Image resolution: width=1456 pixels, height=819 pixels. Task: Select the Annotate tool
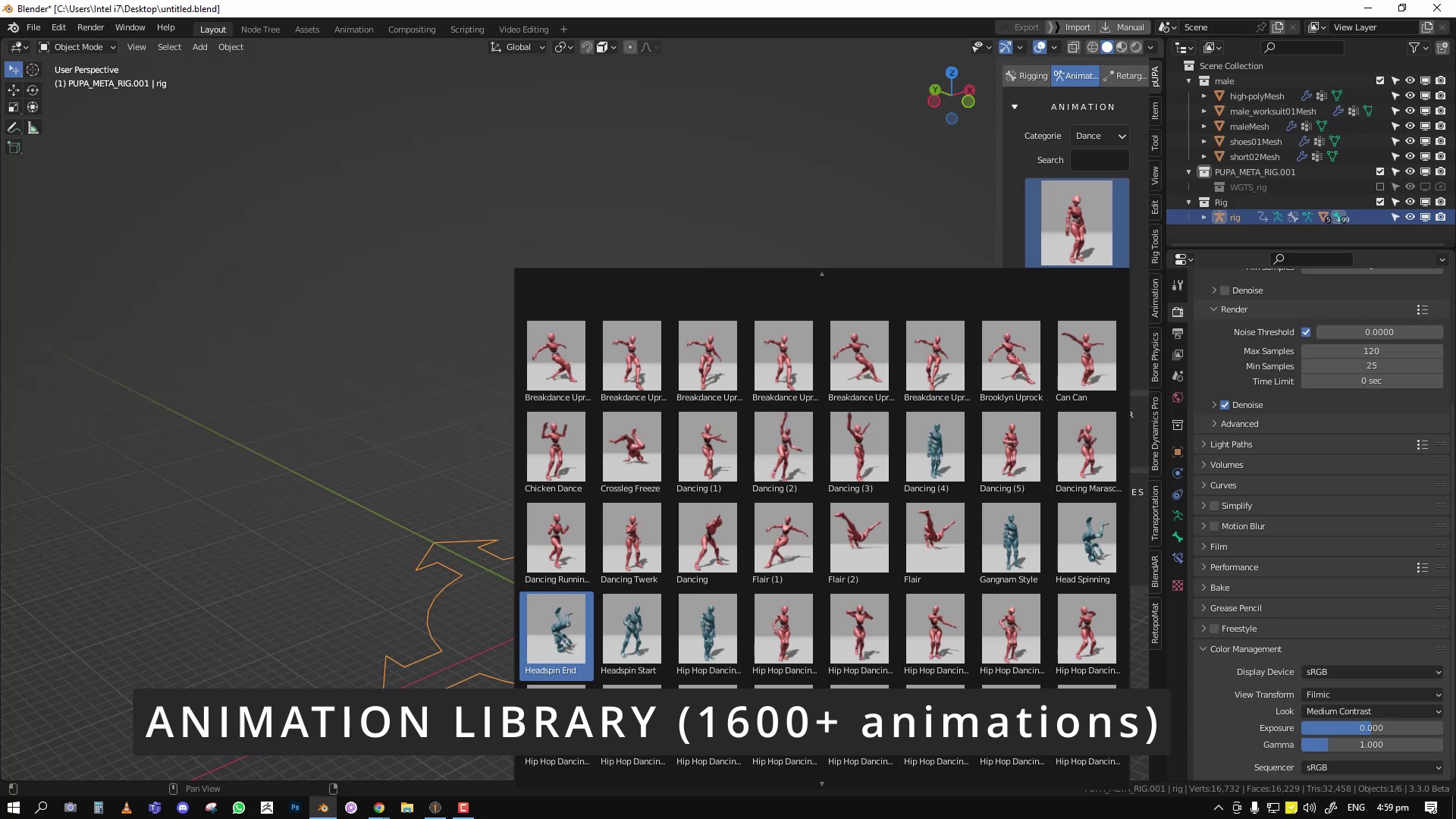13,127
